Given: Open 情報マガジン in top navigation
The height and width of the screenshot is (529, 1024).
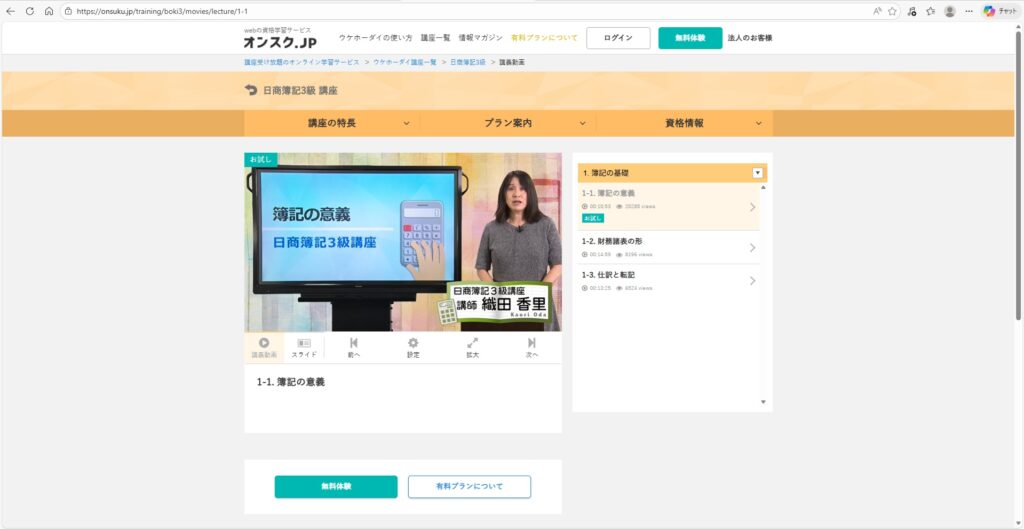Looking at the screenshot, I should [x=480, y=38].
